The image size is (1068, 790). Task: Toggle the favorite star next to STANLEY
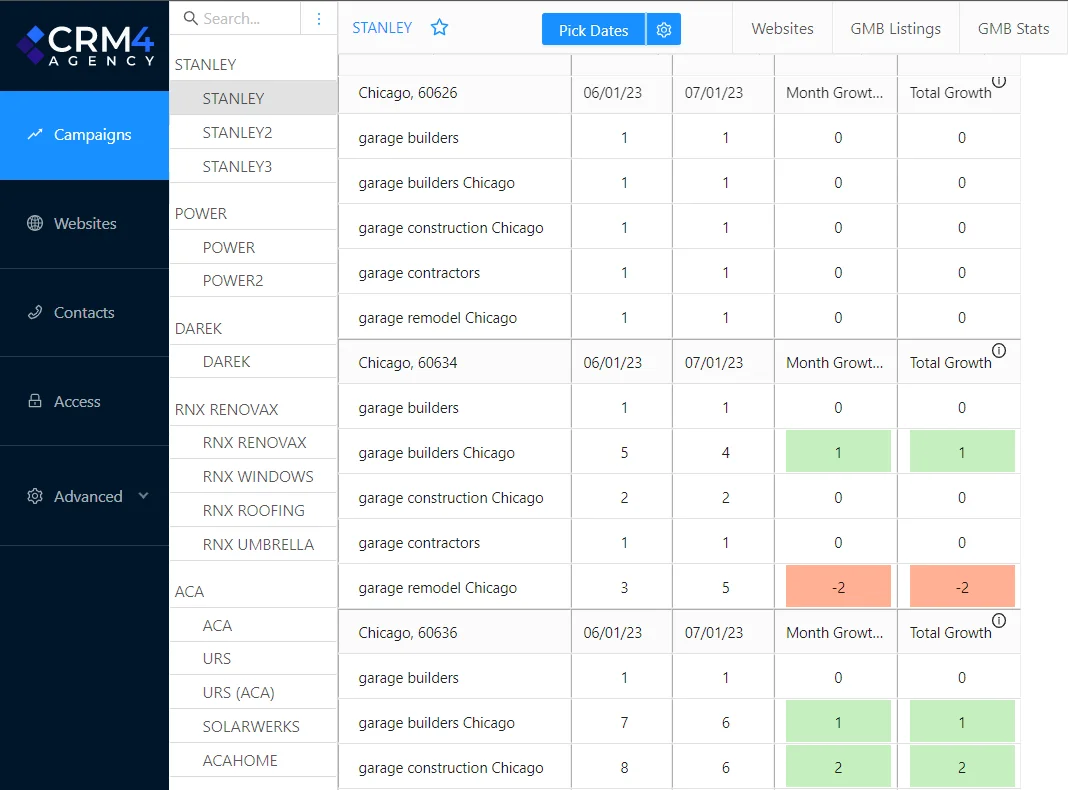[439, 29]
